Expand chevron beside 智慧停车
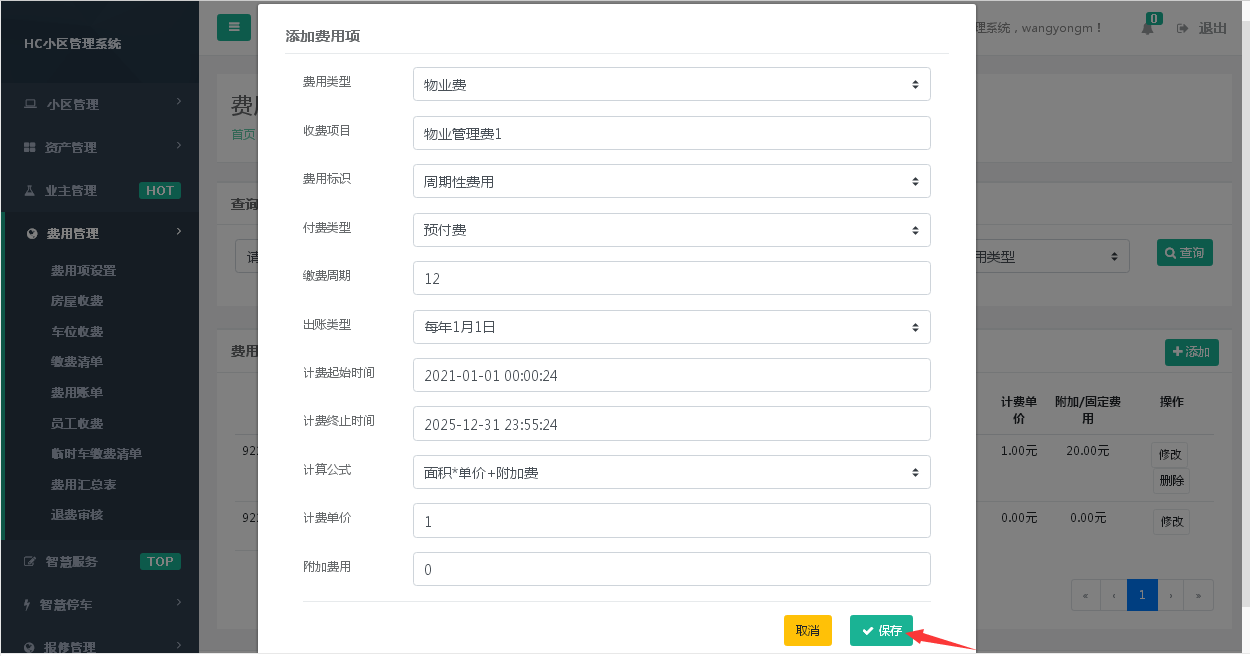 179,602
